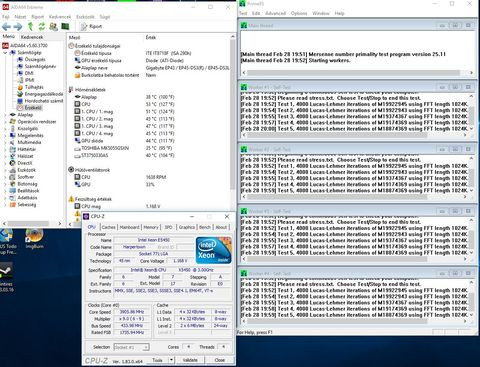Select Összegzés in AIDA64 tree

(35, 59)
